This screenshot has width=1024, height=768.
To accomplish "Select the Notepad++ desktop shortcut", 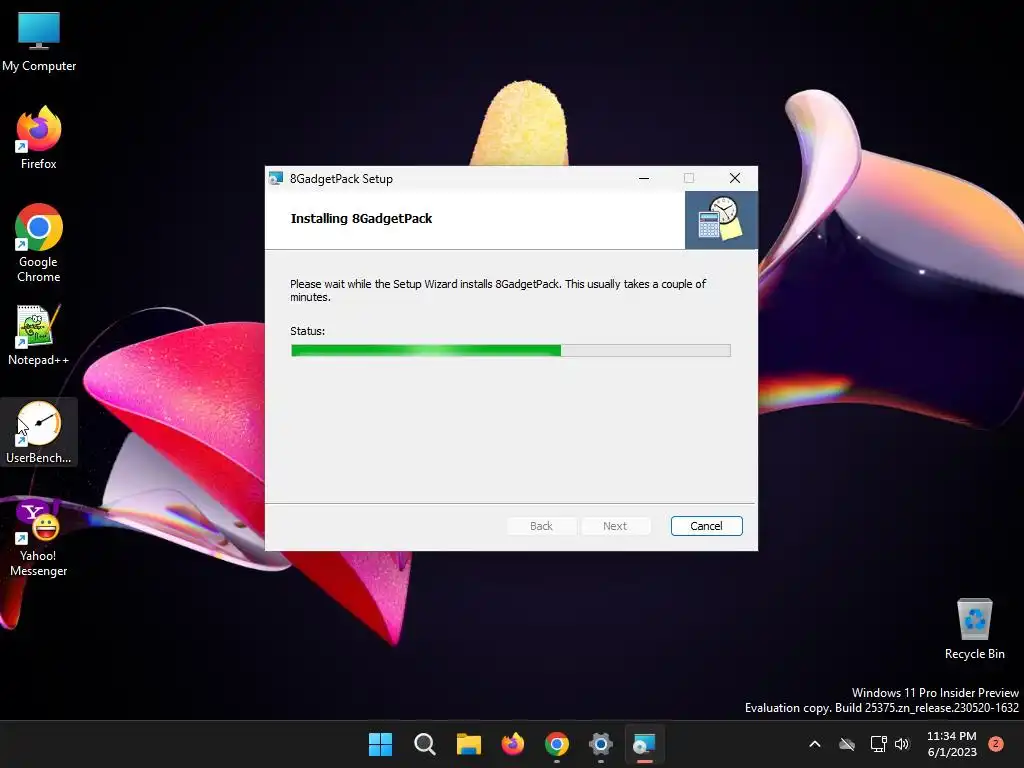I will (x=39, y=335).
